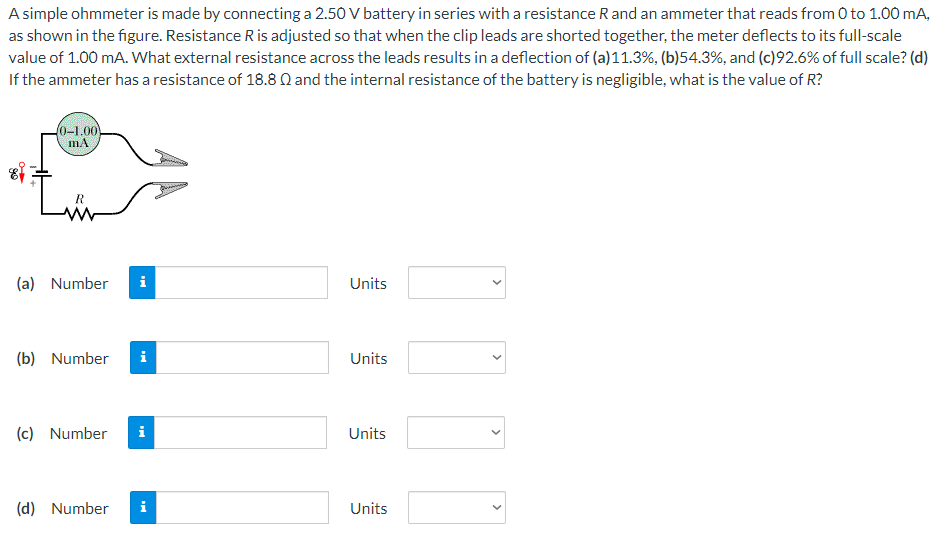Select the part (c) Number answer box
The width and height of the screenshot is (943, 545).
point(241,433)
